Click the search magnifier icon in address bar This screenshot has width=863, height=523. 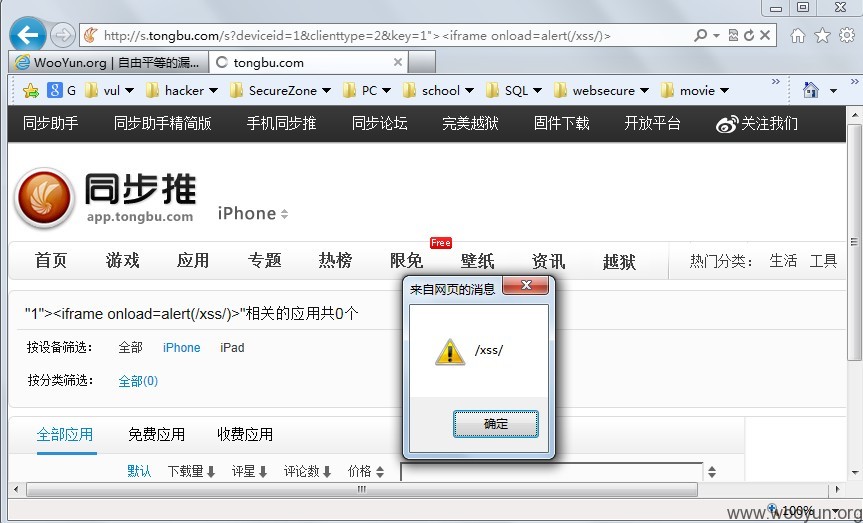point(700,35)
